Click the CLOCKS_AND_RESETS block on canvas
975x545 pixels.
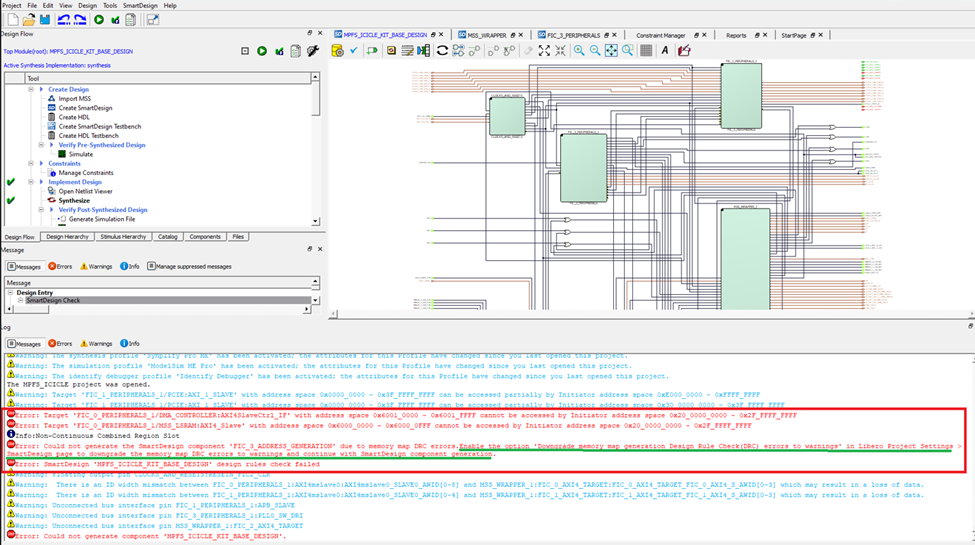[507, 116]
